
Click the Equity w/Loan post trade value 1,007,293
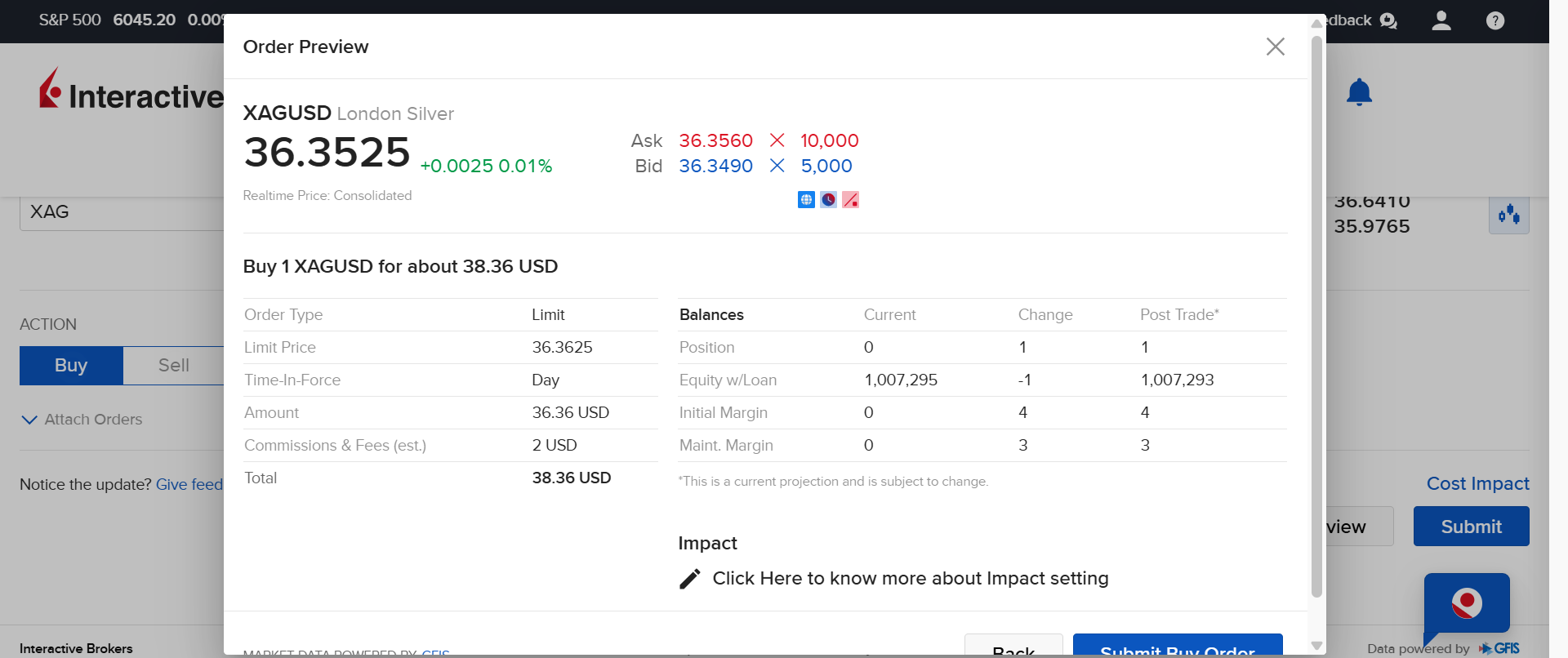click(x=1177, y=380)
